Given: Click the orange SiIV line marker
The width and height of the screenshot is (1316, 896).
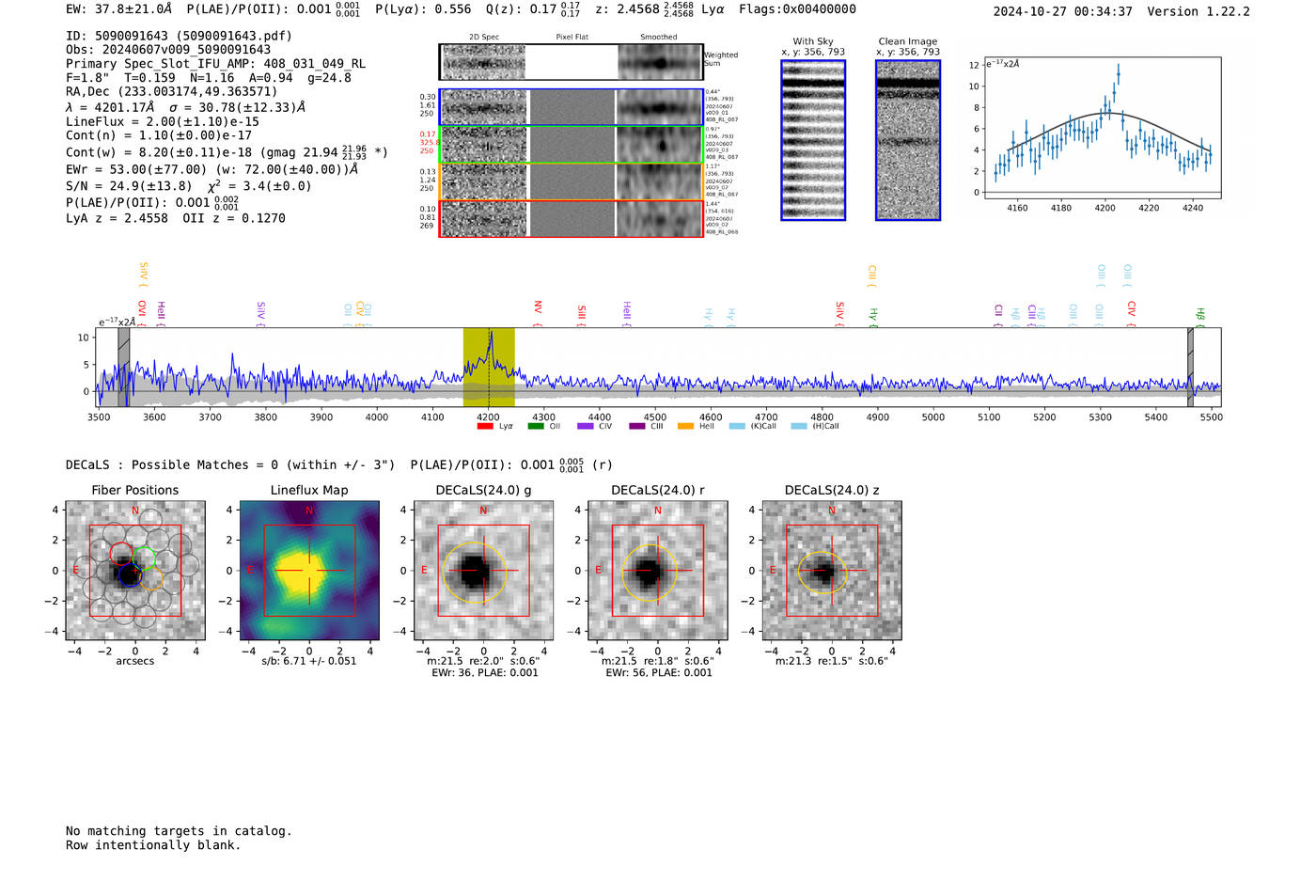Looking at the screenshot, I should 144,275.
